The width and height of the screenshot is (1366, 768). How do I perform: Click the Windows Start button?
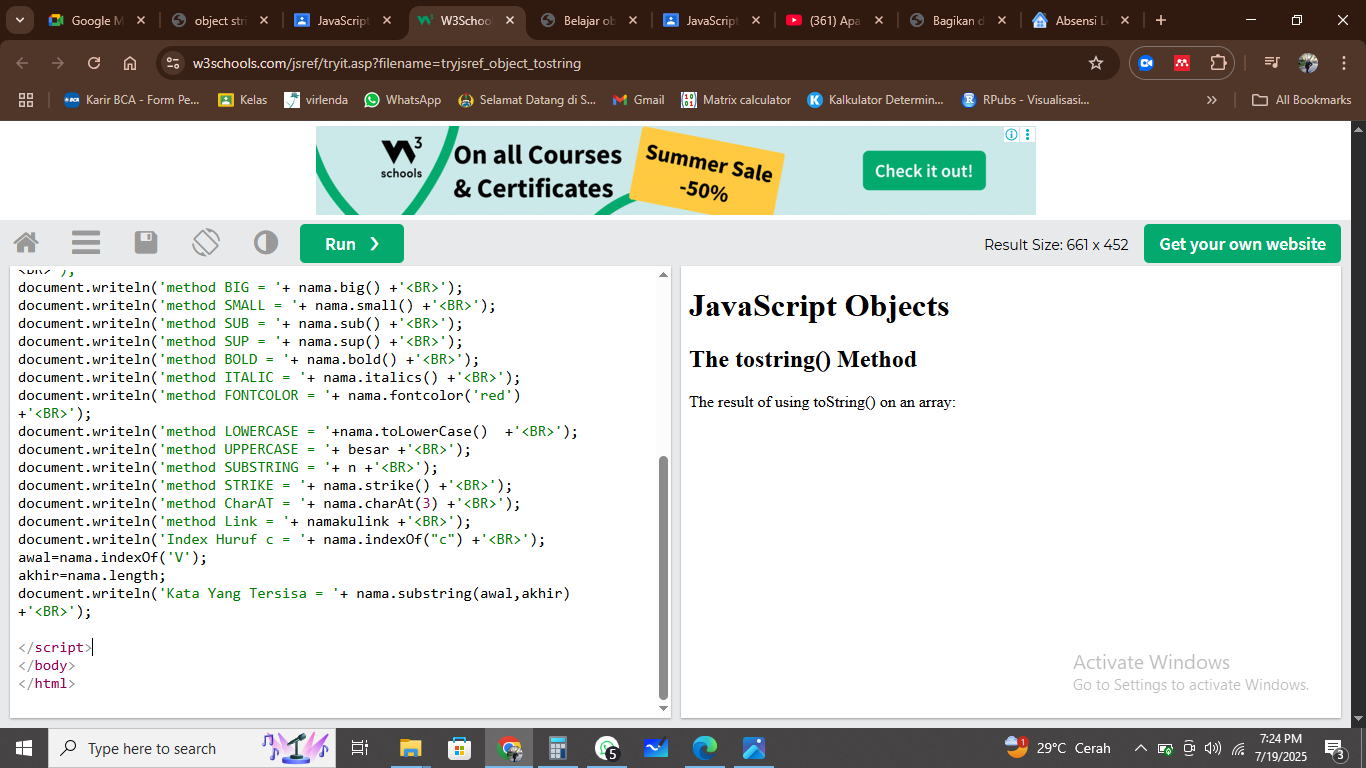(23, 748)
